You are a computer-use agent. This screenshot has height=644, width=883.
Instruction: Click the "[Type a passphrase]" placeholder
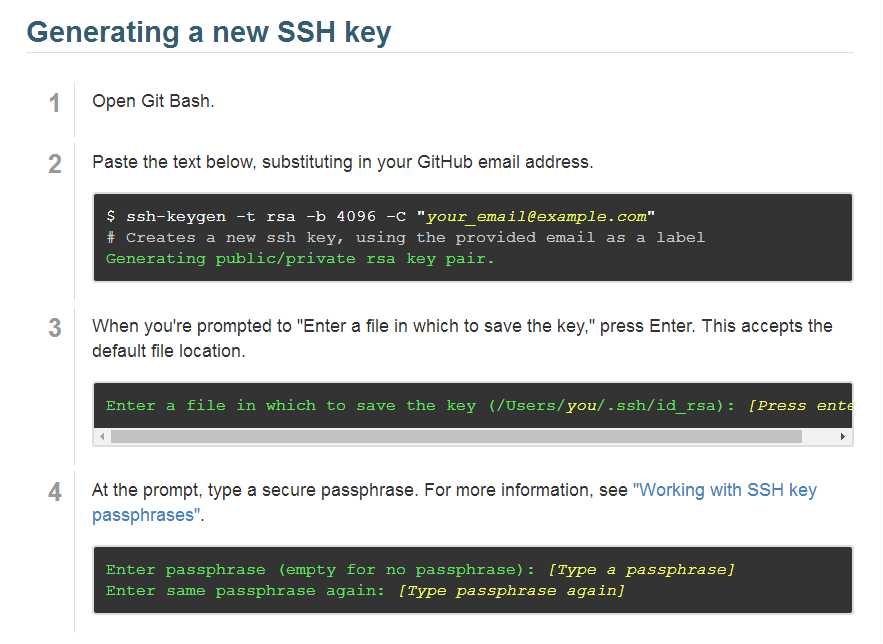[x=641, y=570]
